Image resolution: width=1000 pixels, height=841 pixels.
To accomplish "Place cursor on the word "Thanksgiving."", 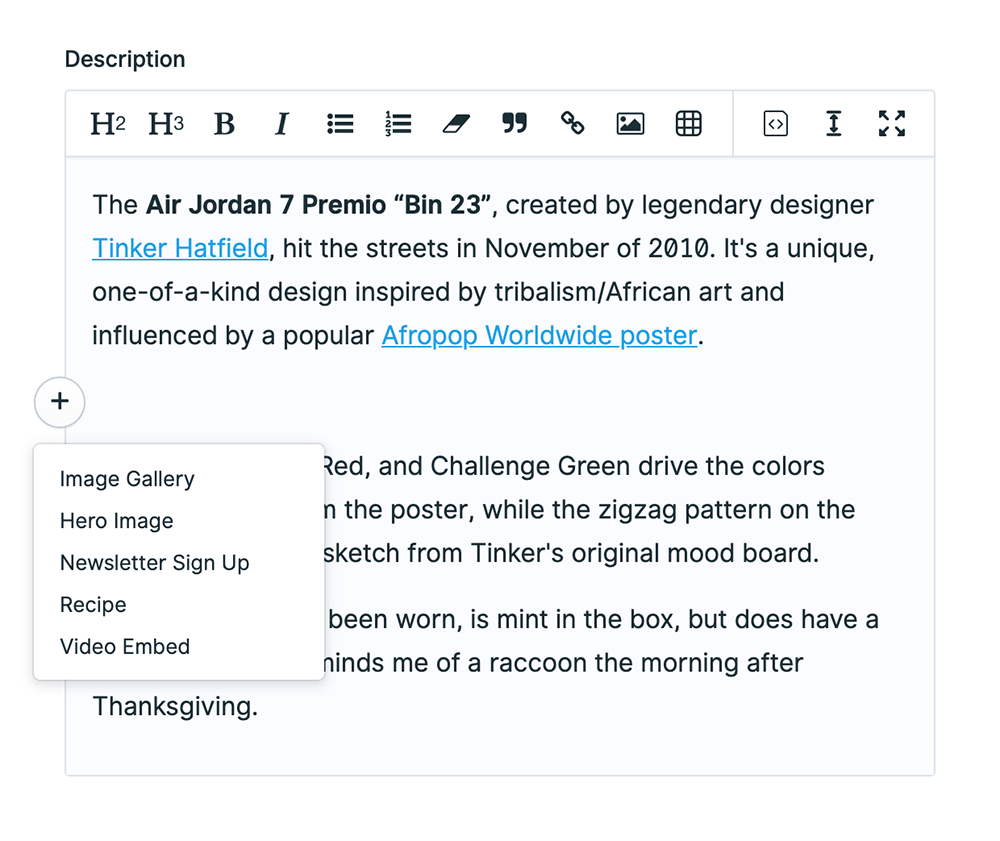I will (175, 707).
